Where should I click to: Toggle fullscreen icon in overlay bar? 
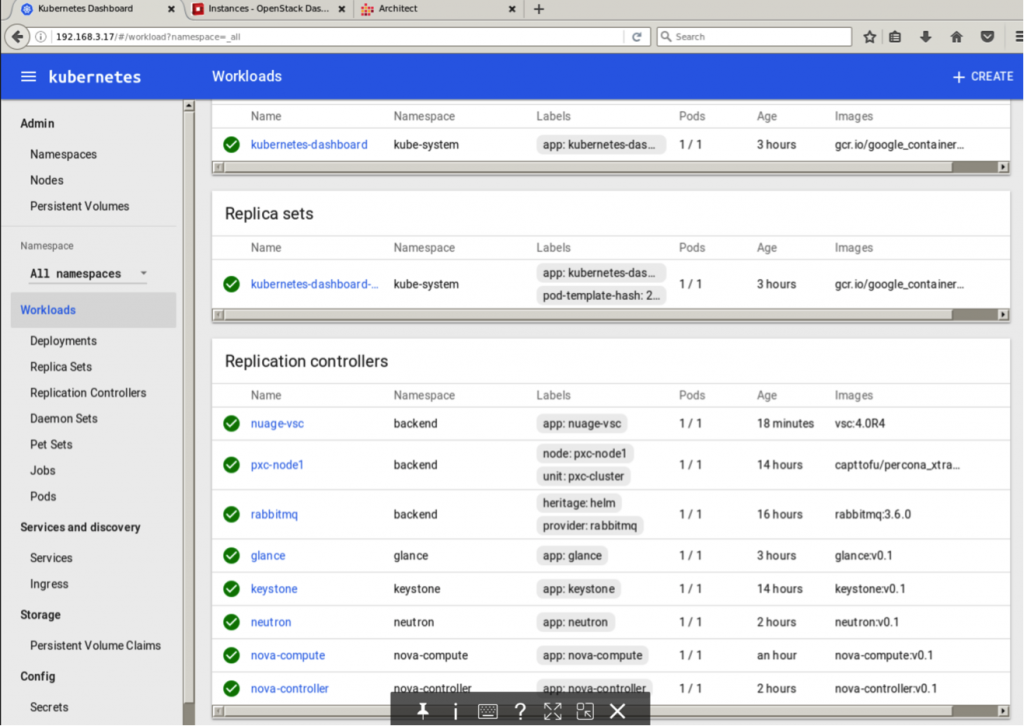552,711
